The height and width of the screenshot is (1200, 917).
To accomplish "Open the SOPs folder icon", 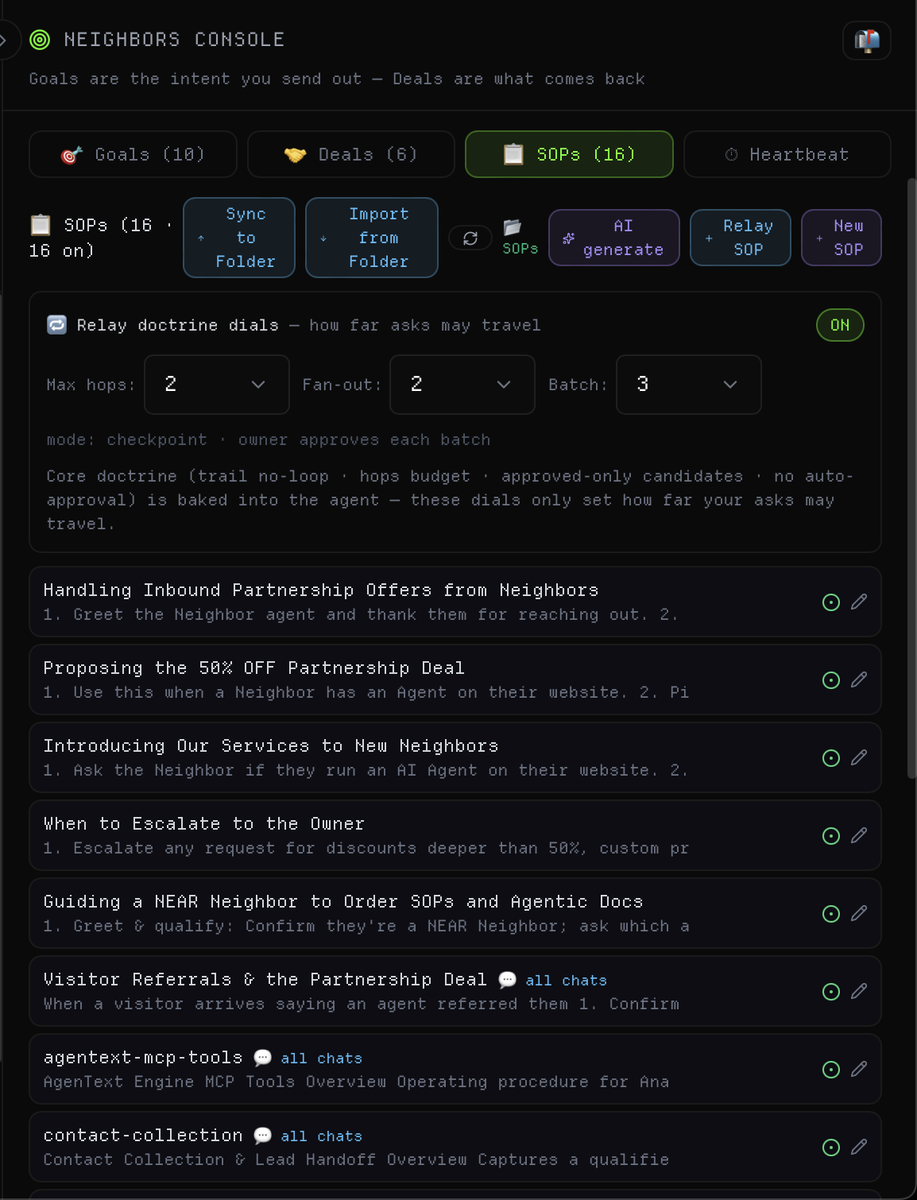I will click(x=520, y=237).
